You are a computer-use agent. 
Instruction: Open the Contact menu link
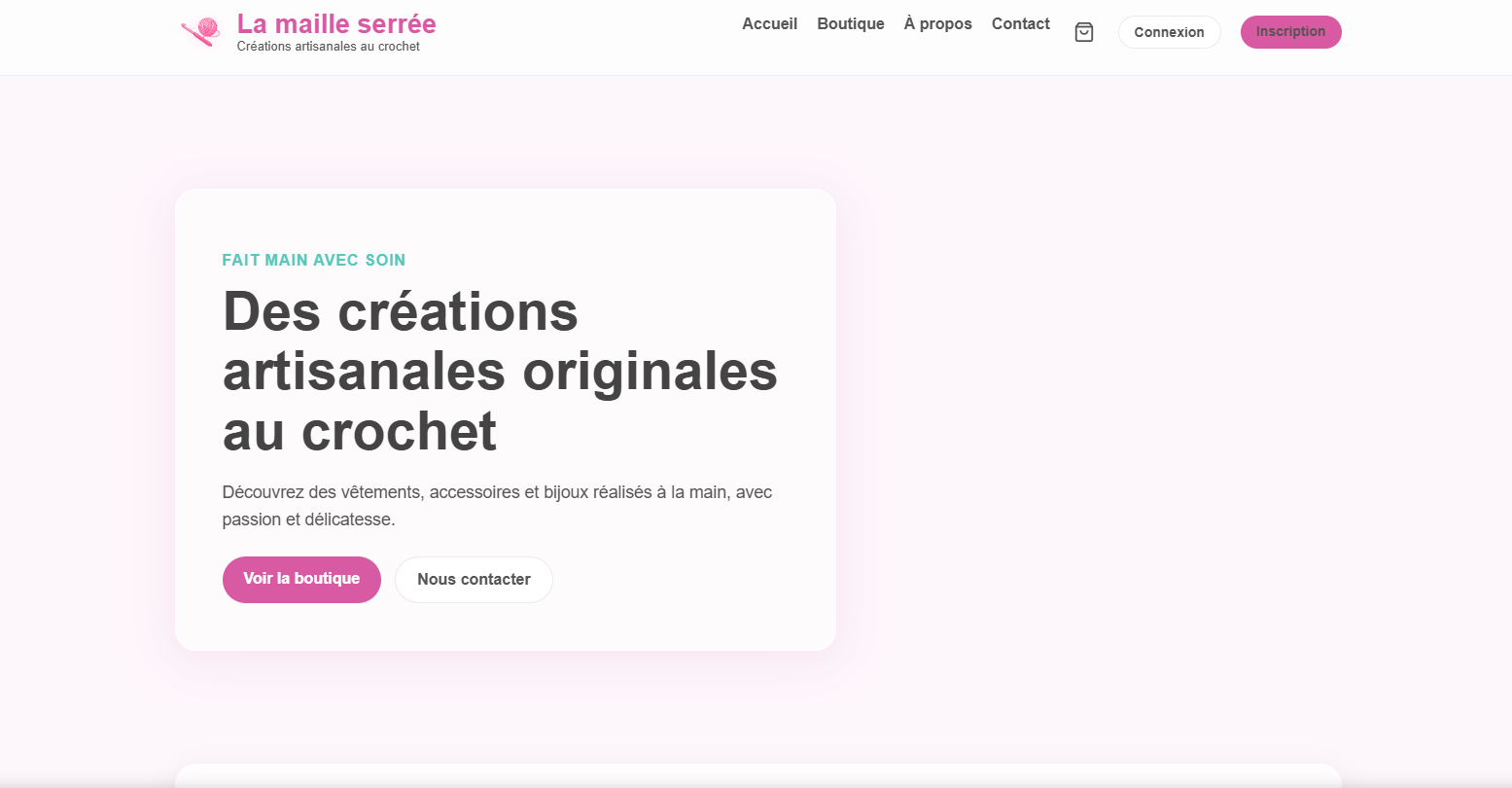pos(1020,24)
